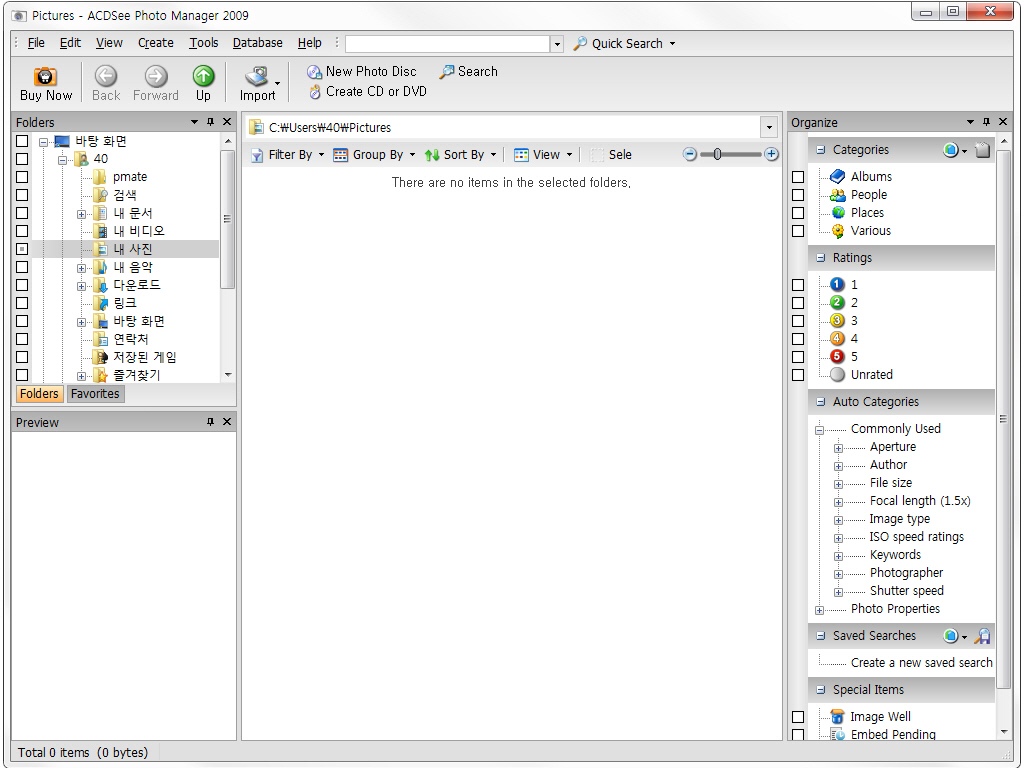
Task: Click the Search toolbar icon
Action: click(x=447, y=72)
